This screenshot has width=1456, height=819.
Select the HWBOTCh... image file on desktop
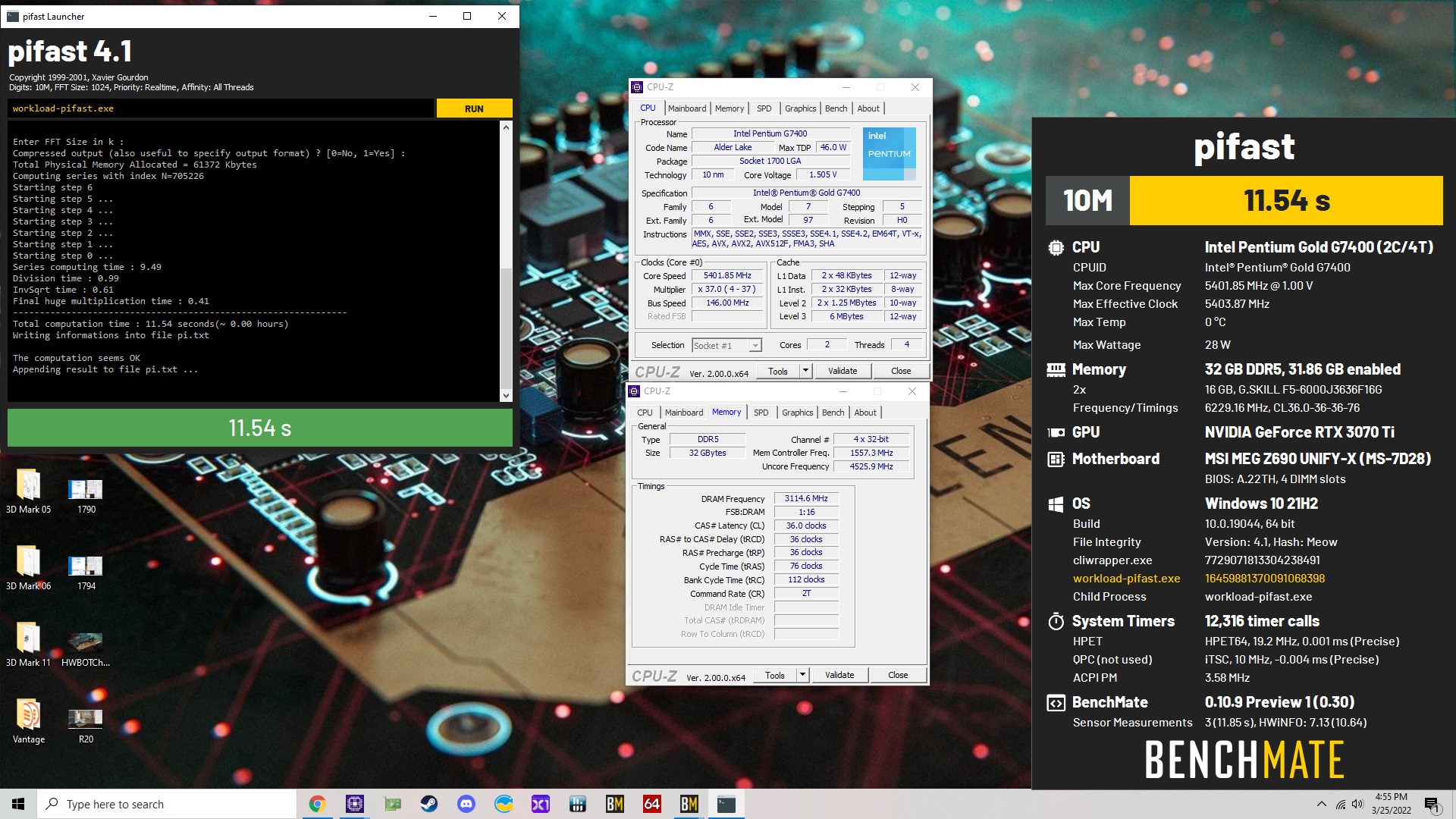86,649
